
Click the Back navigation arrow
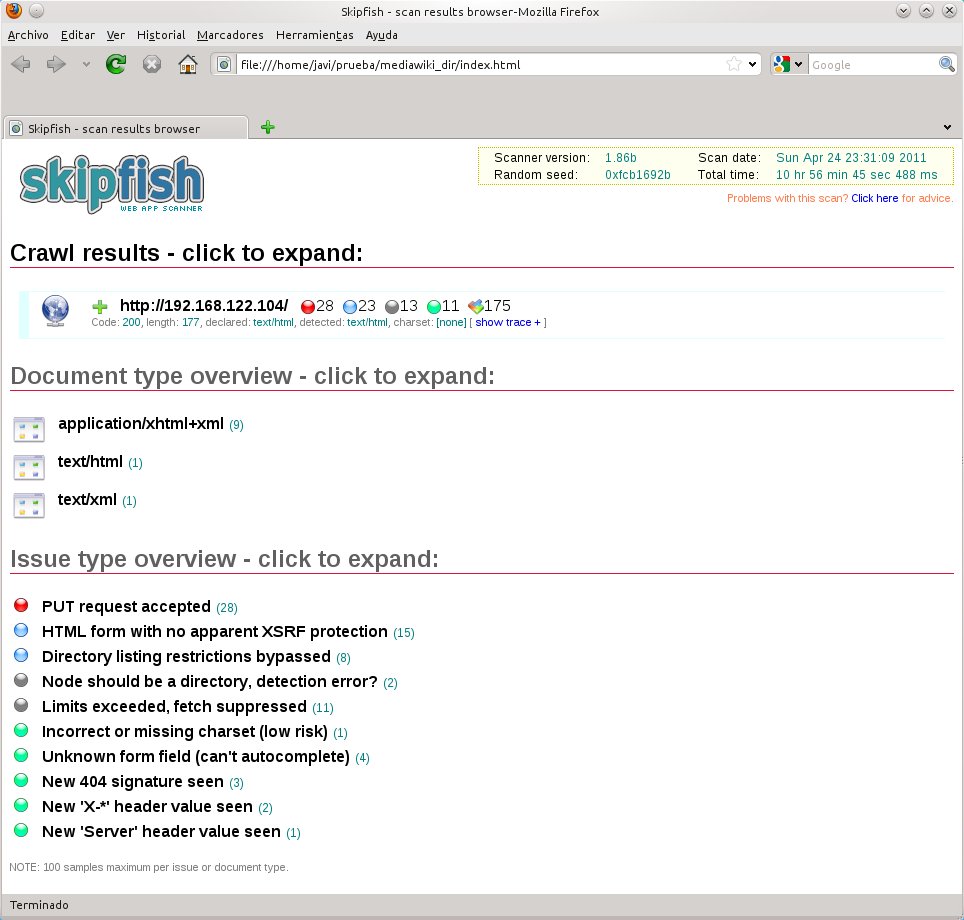[x=20, y=63]
